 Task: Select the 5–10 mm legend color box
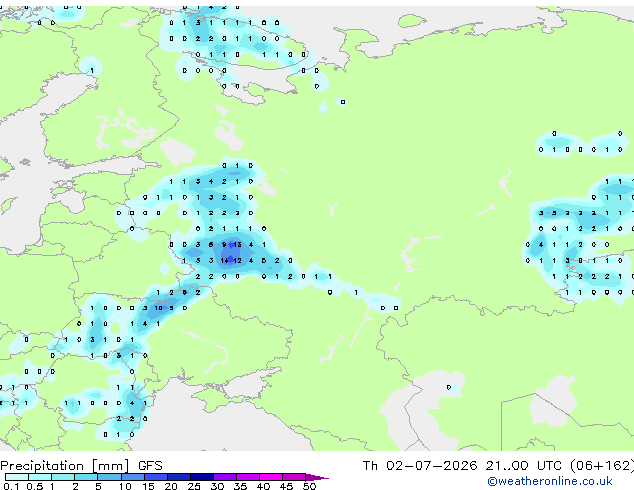[x=110, y=477]
